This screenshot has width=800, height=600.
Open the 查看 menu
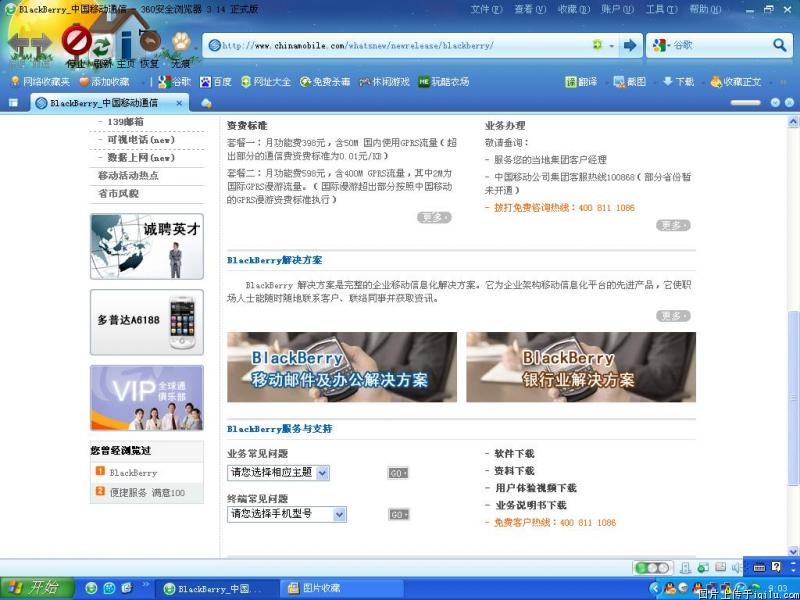pyautogui.click(x=530, y=9)
